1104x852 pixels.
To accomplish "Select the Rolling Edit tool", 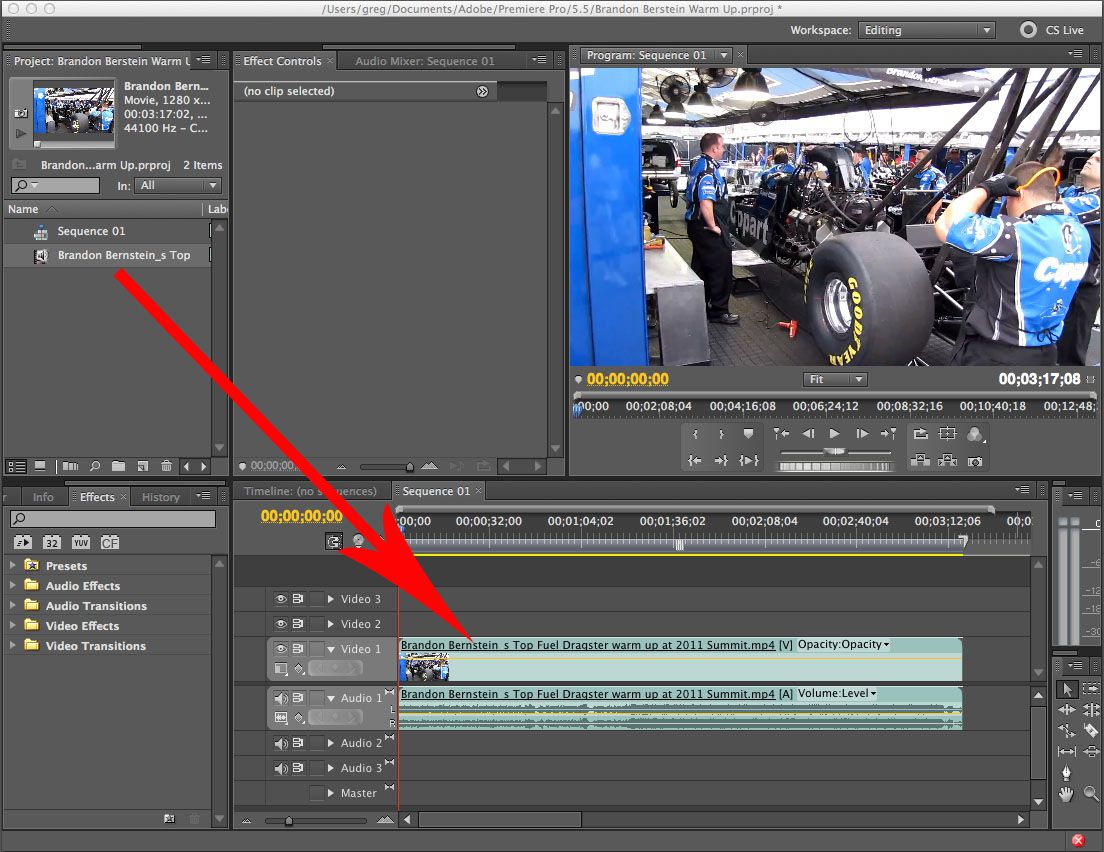I will tap(1091, 710).
